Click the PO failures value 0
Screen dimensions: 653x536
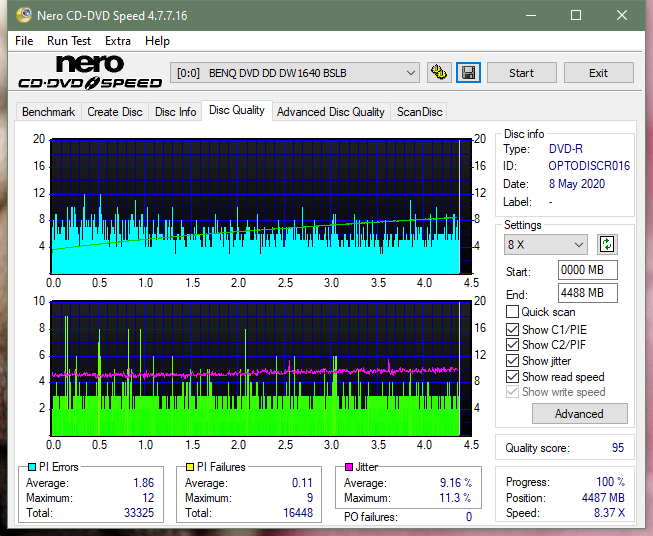[469, 517]
